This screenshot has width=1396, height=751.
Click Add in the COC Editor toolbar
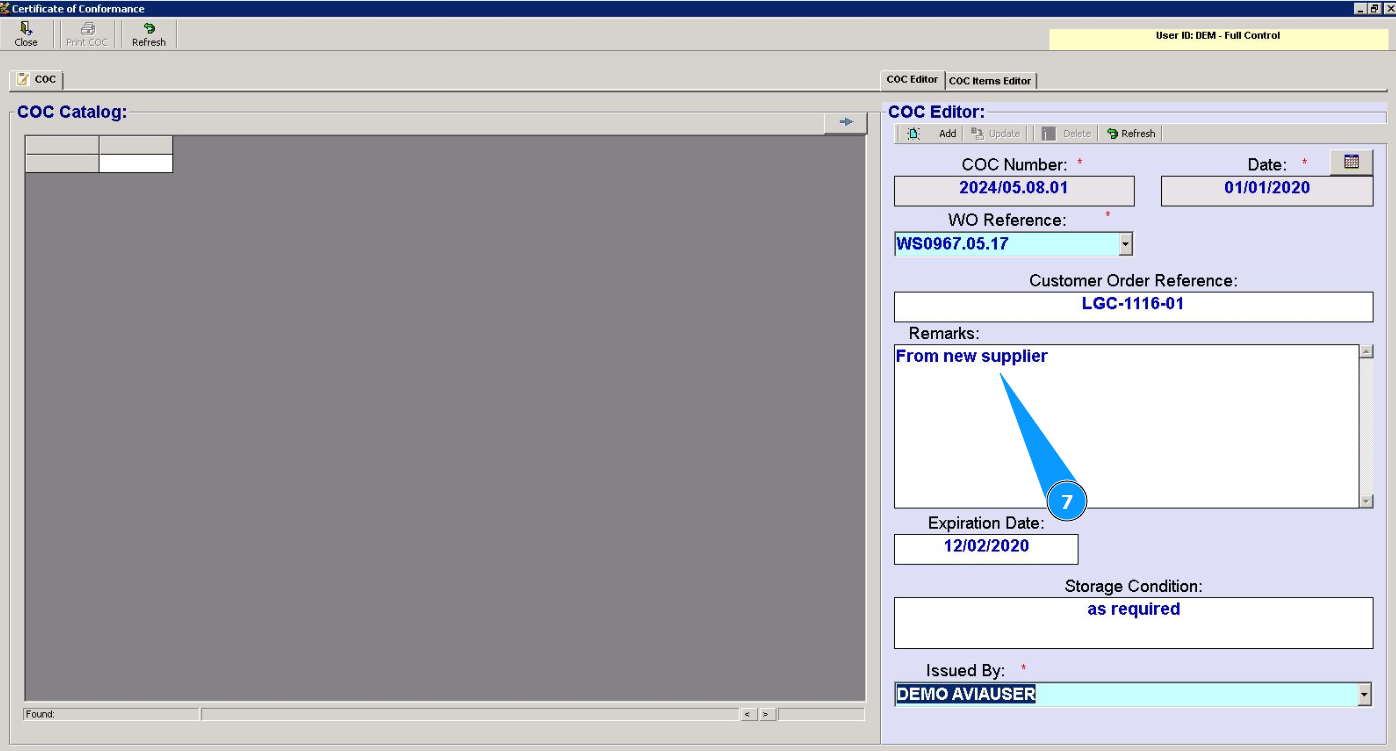click(x=947, y=134)
